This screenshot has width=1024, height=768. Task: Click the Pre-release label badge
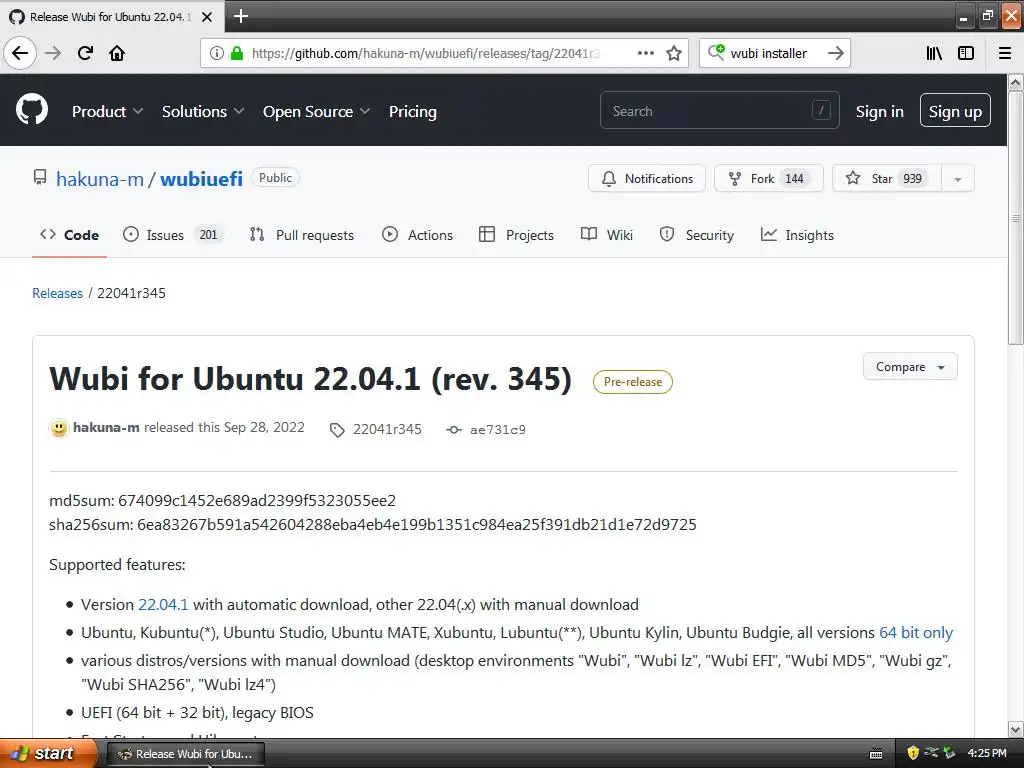pyautogui.click(x=633, y=382)
